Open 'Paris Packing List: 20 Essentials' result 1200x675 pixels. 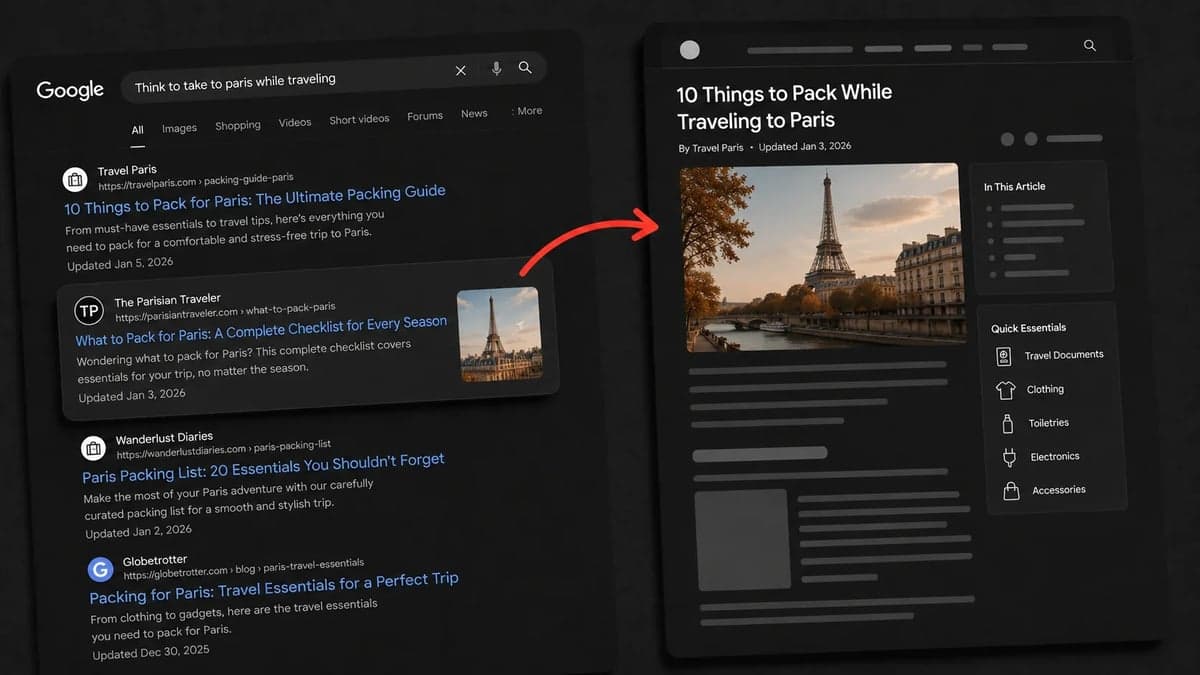point(263,468)
